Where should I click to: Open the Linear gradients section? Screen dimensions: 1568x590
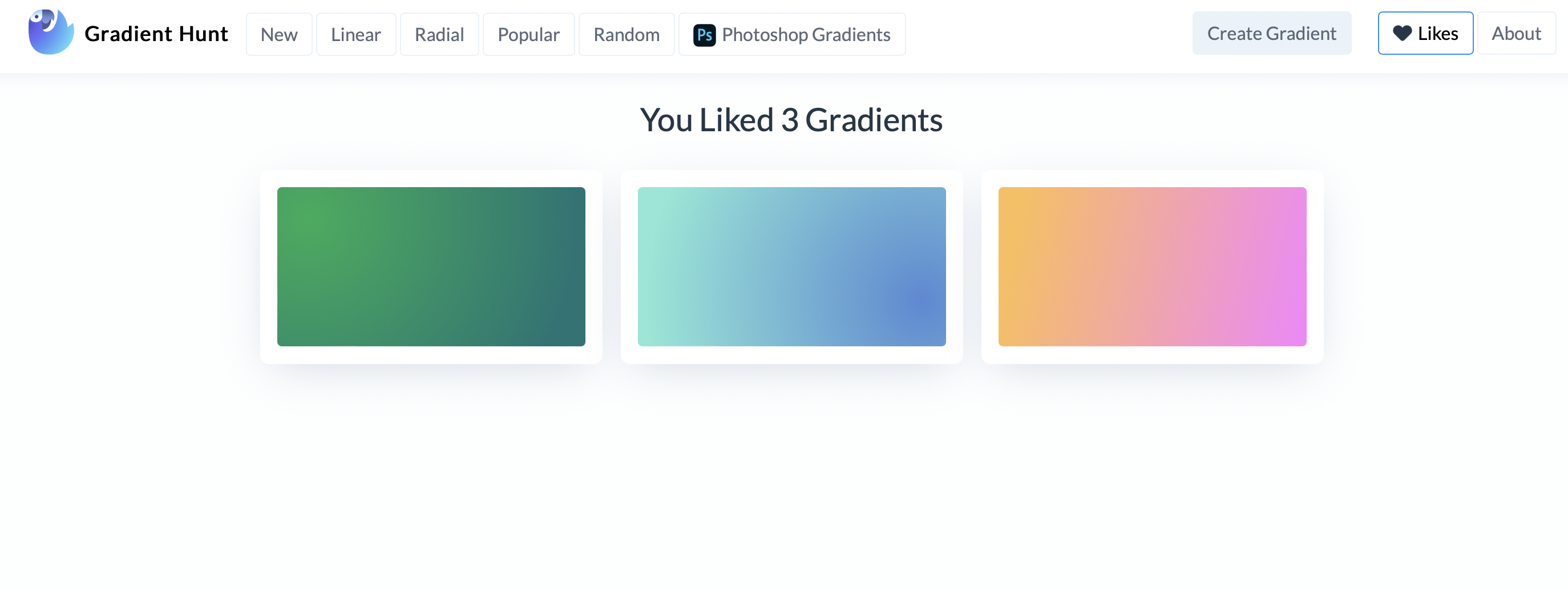(x=355, y=34)
